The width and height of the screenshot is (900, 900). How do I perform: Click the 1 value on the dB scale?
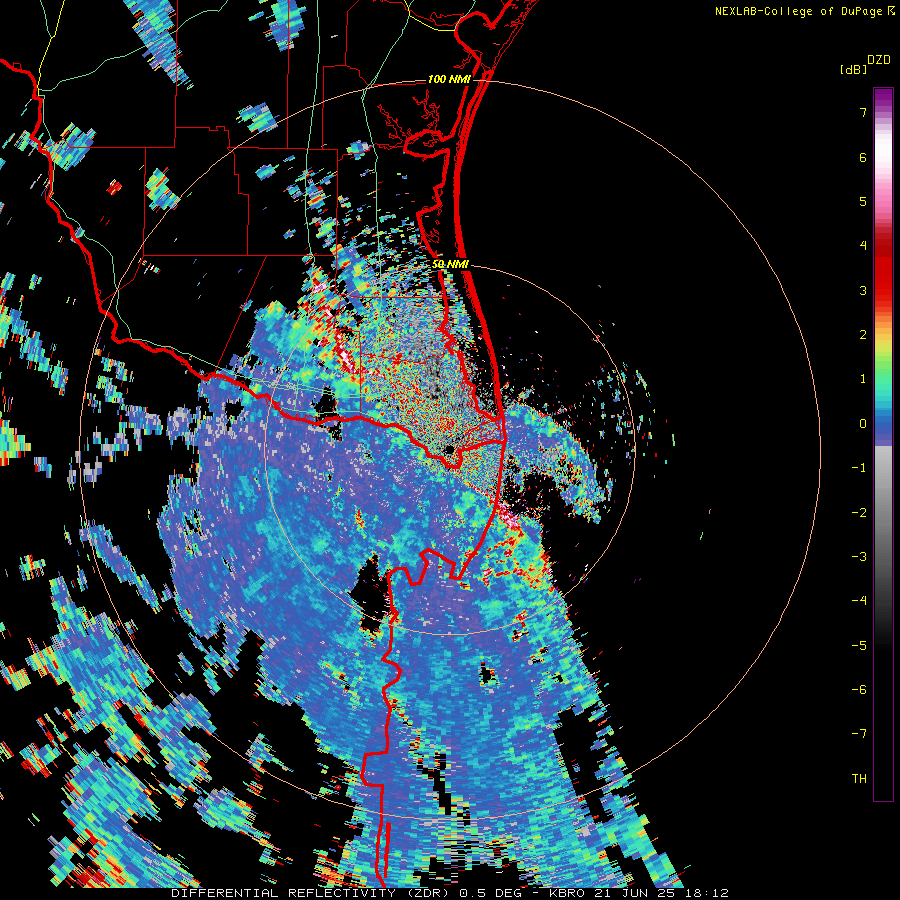[863, 379]
